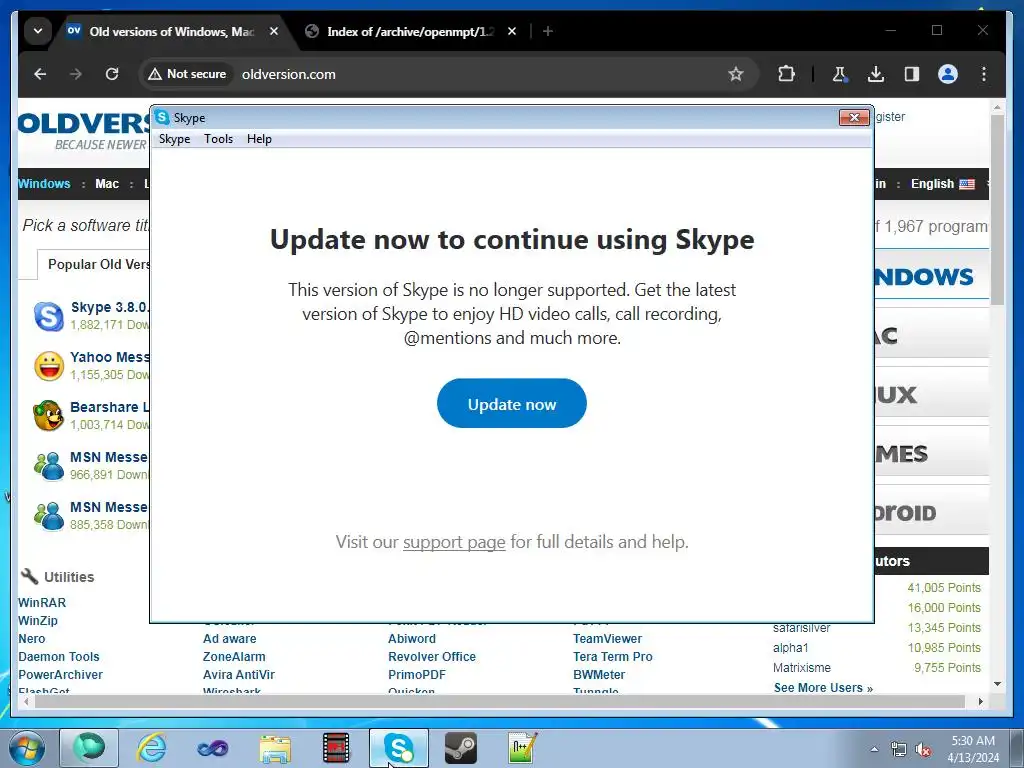This screenshot has height=768, width=1024.
Task: Open the Bearshare link
Action: coord(110,407)
